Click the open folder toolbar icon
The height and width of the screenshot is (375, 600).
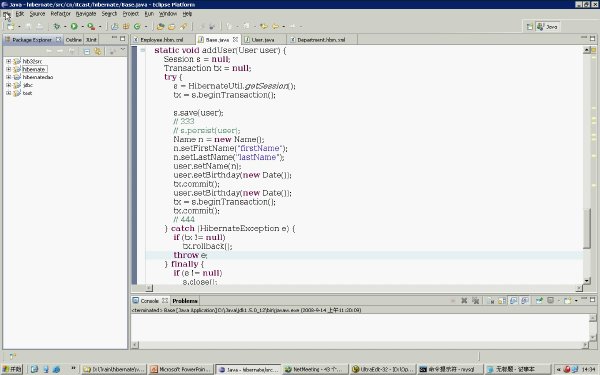(171, 26)
